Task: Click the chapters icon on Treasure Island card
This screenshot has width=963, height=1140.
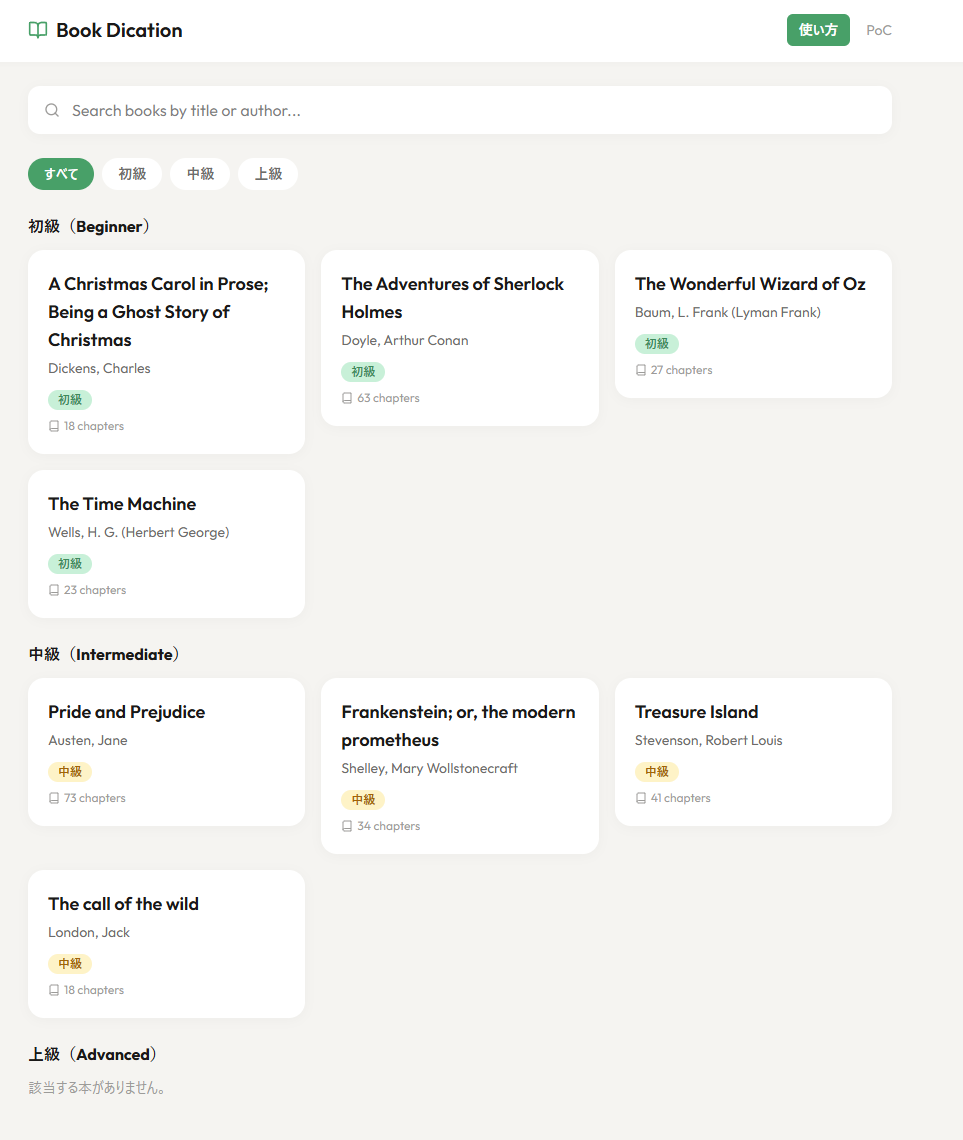Action: click(641, 798)
